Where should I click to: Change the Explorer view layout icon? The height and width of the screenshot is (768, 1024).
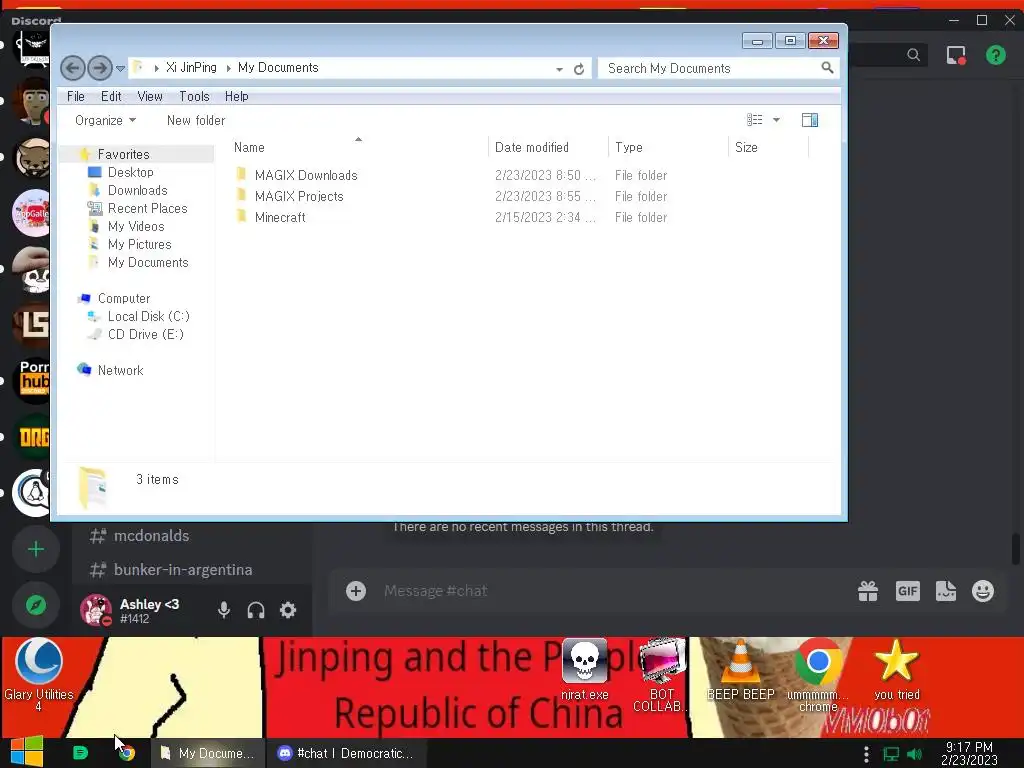point(754,120)
